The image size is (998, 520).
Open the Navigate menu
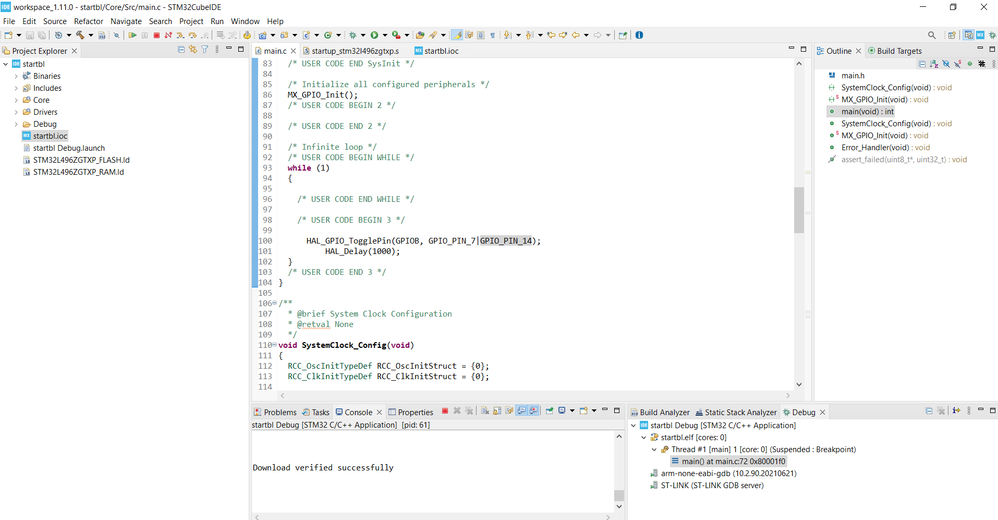[126, 21]
